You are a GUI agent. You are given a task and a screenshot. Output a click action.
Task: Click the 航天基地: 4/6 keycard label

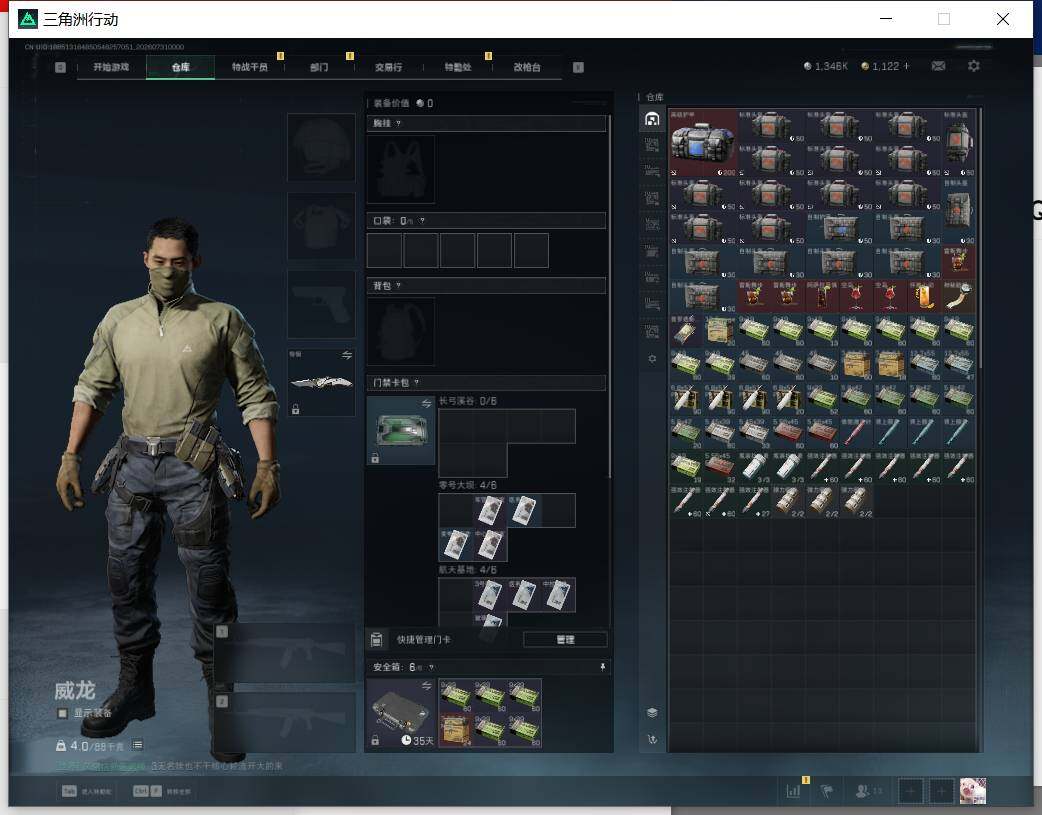click(x=467, y=570)
